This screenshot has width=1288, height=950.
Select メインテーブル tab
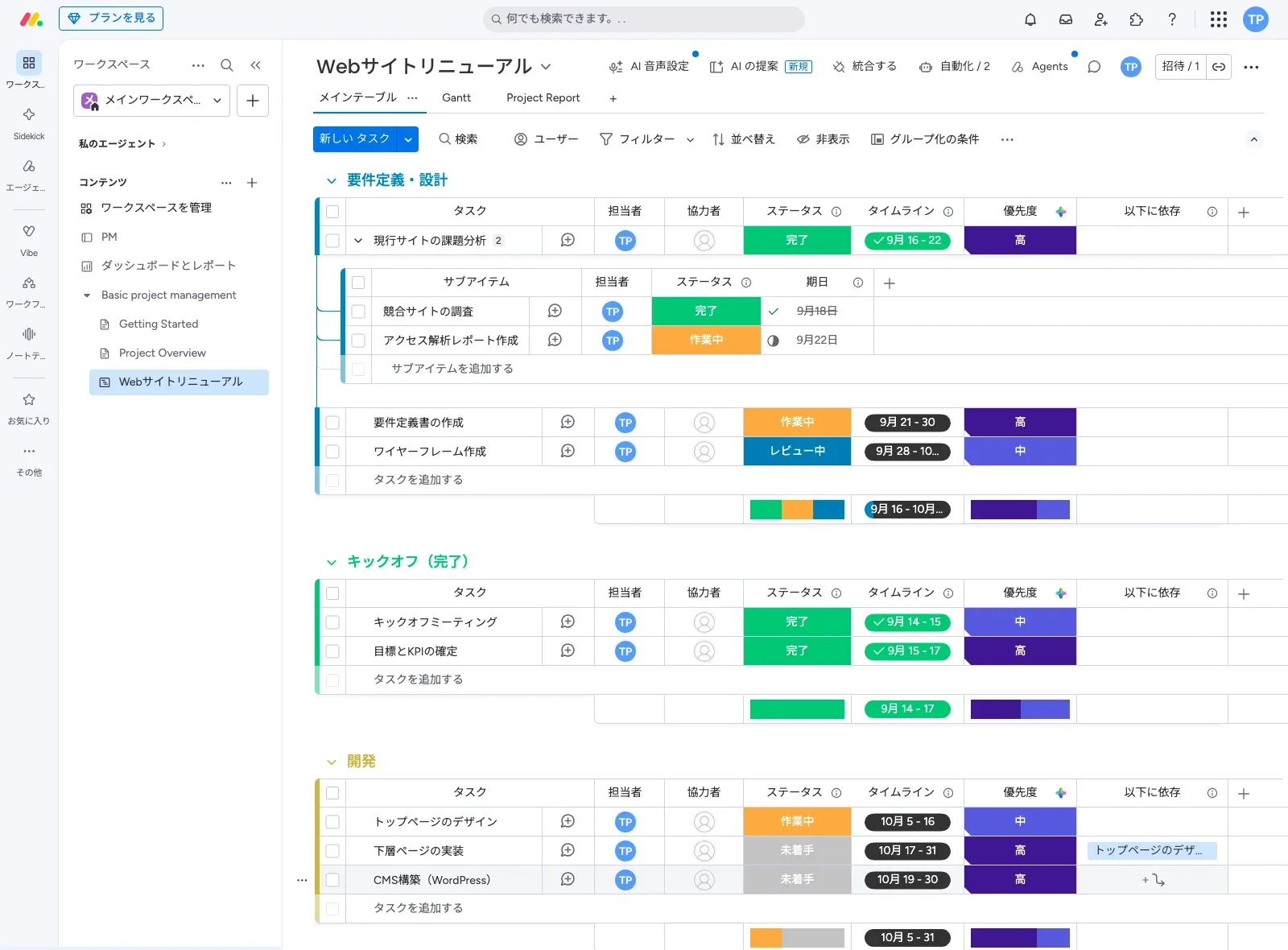pos(358,97)
